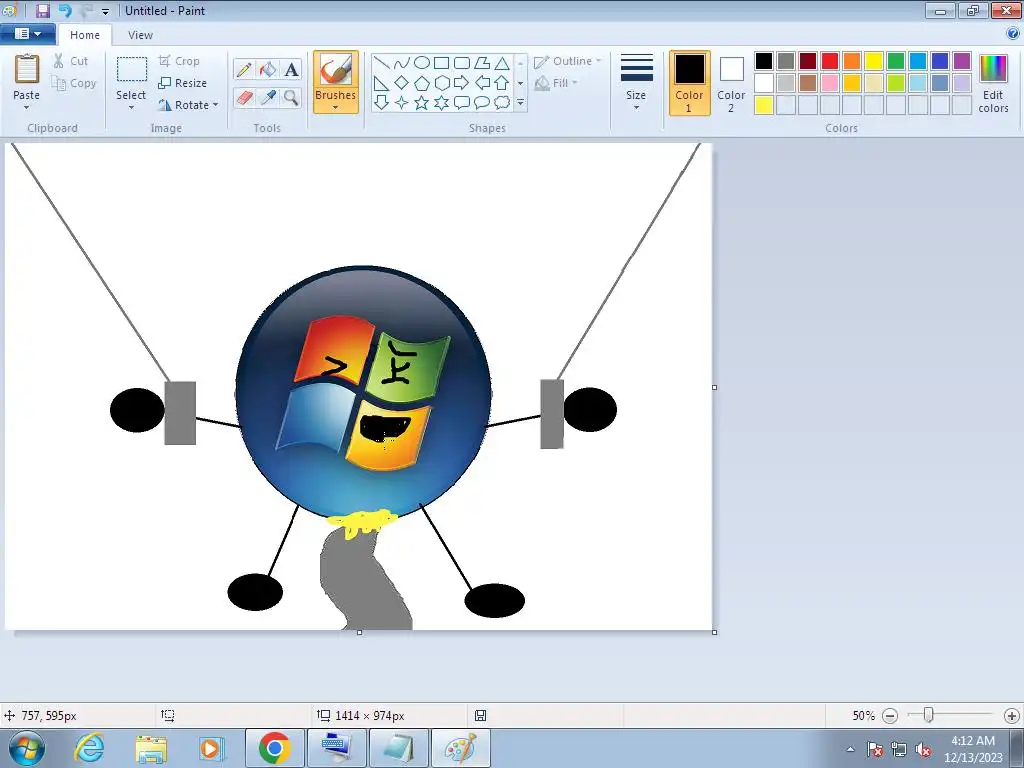Pick the yellow custom color swatch
Viewport: 1024px width, 768px height.
[x=764, y=105]
